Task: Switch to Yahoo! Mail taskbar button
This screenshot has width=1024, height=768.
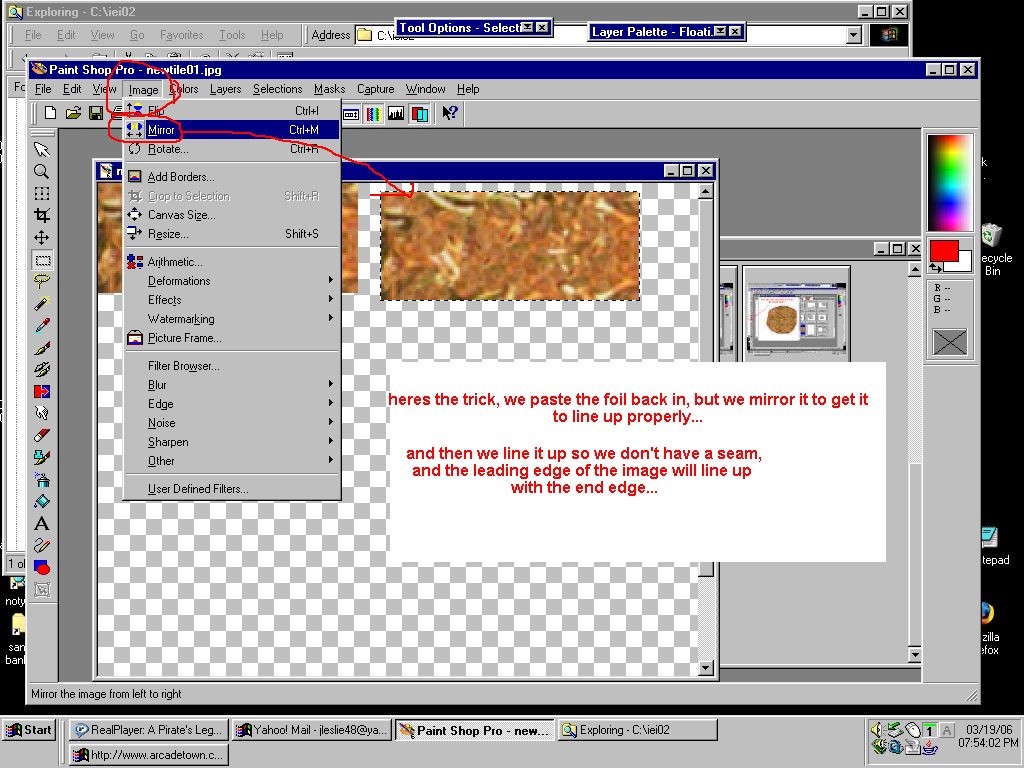Action: (x=312, y=730)
